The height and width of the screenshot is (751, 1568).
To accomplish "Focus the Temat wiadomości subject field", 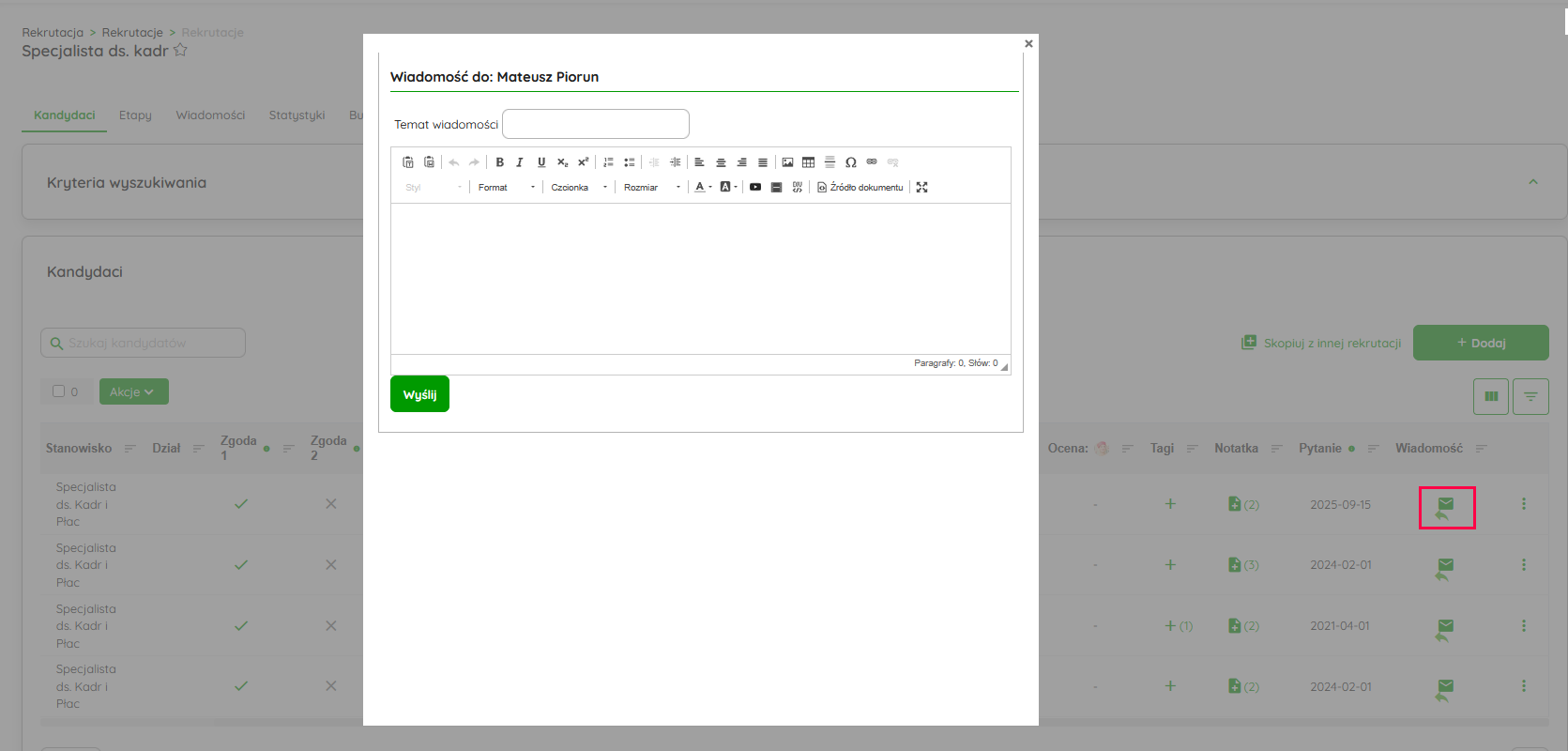I will [x=596, y=124].
